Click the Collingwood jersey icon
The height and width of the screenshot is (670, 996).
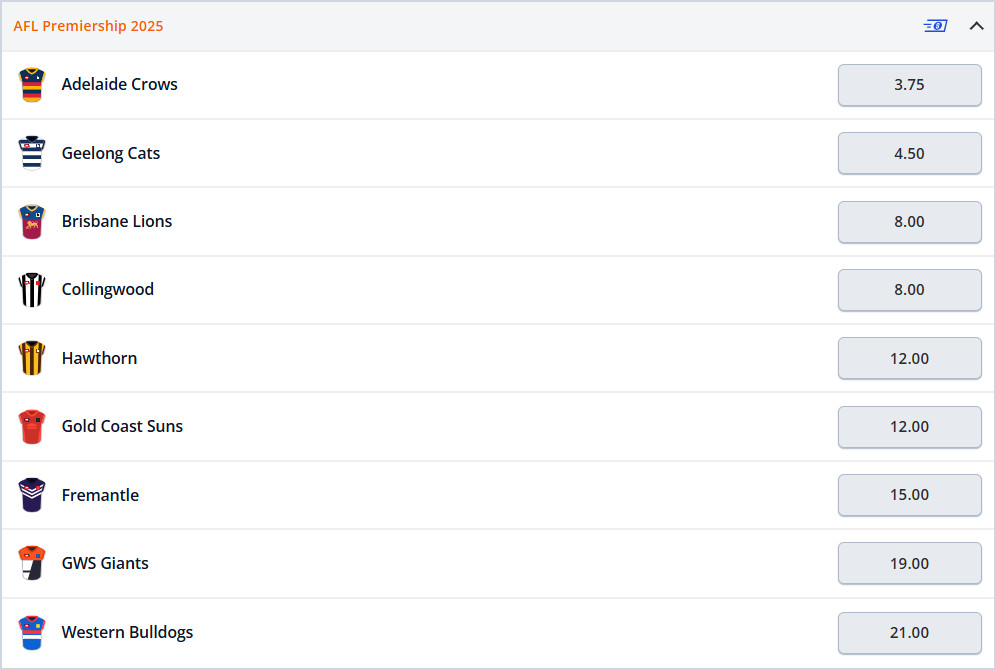tap(32, 290)
